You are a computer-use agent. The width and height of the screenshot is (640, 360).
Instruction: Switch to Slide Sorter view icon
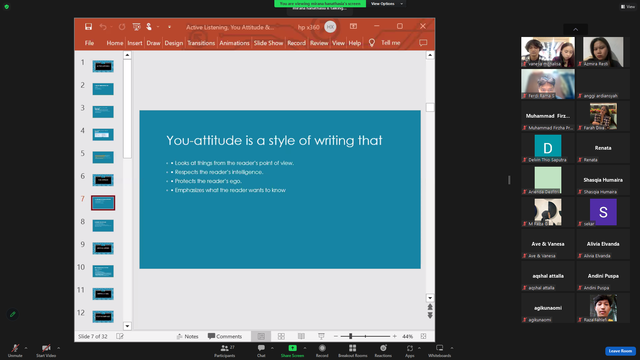click(281, 336)
